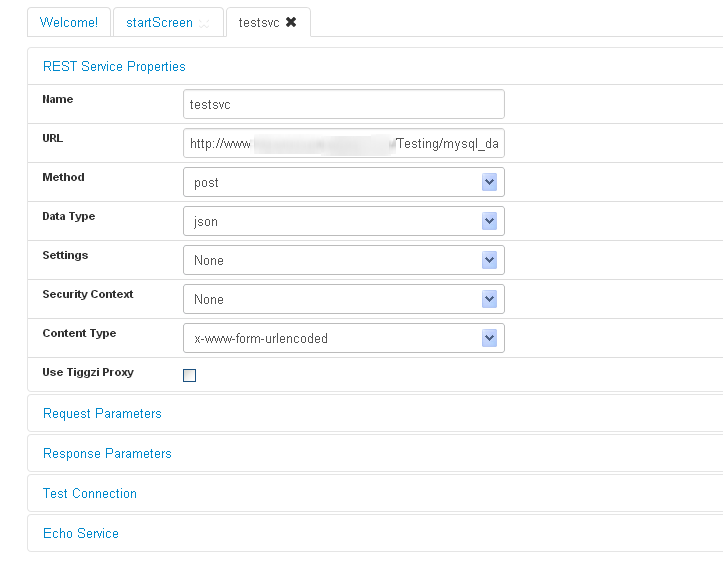Open the Method dropdown
723x571 pixels.
click(343, 182)
